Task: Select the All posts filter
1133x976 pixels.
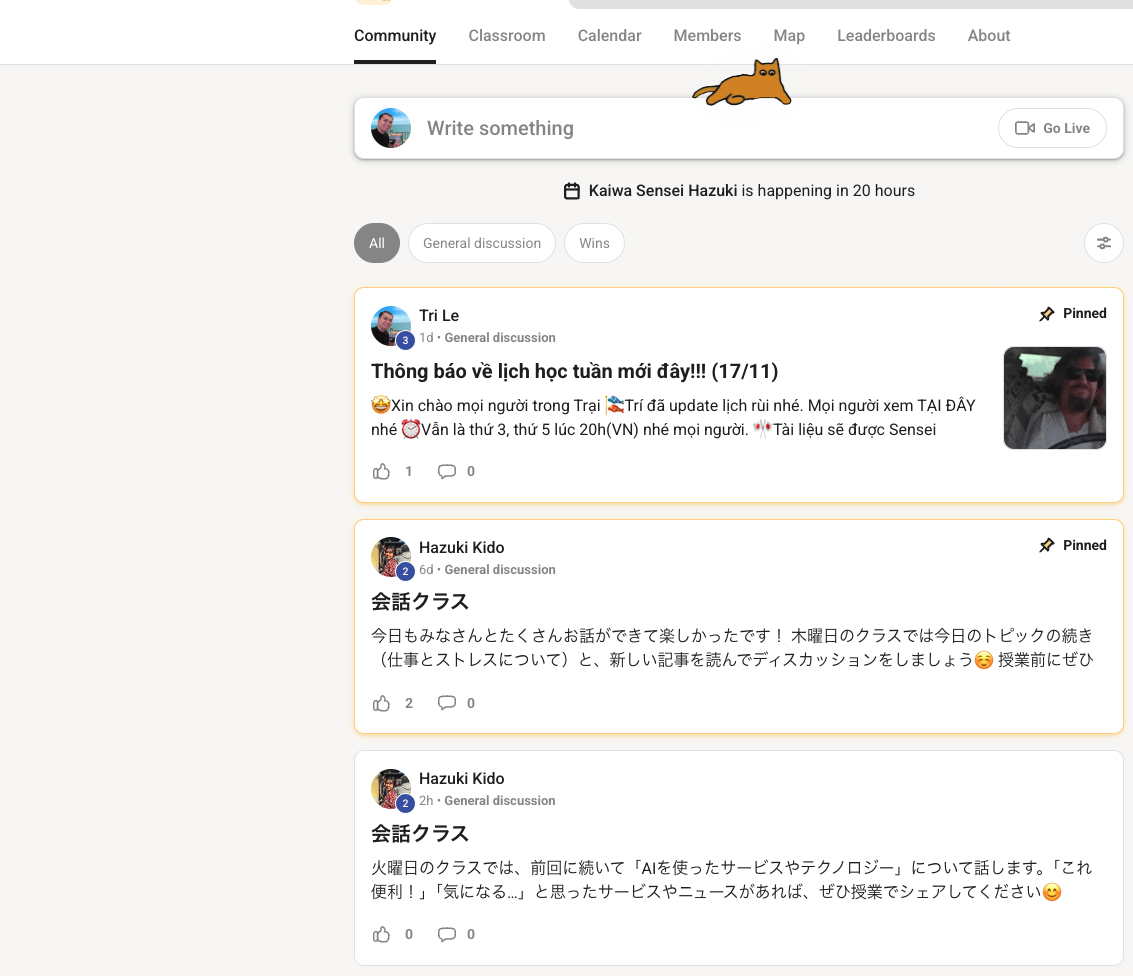Action: click(x=376, y=243)
